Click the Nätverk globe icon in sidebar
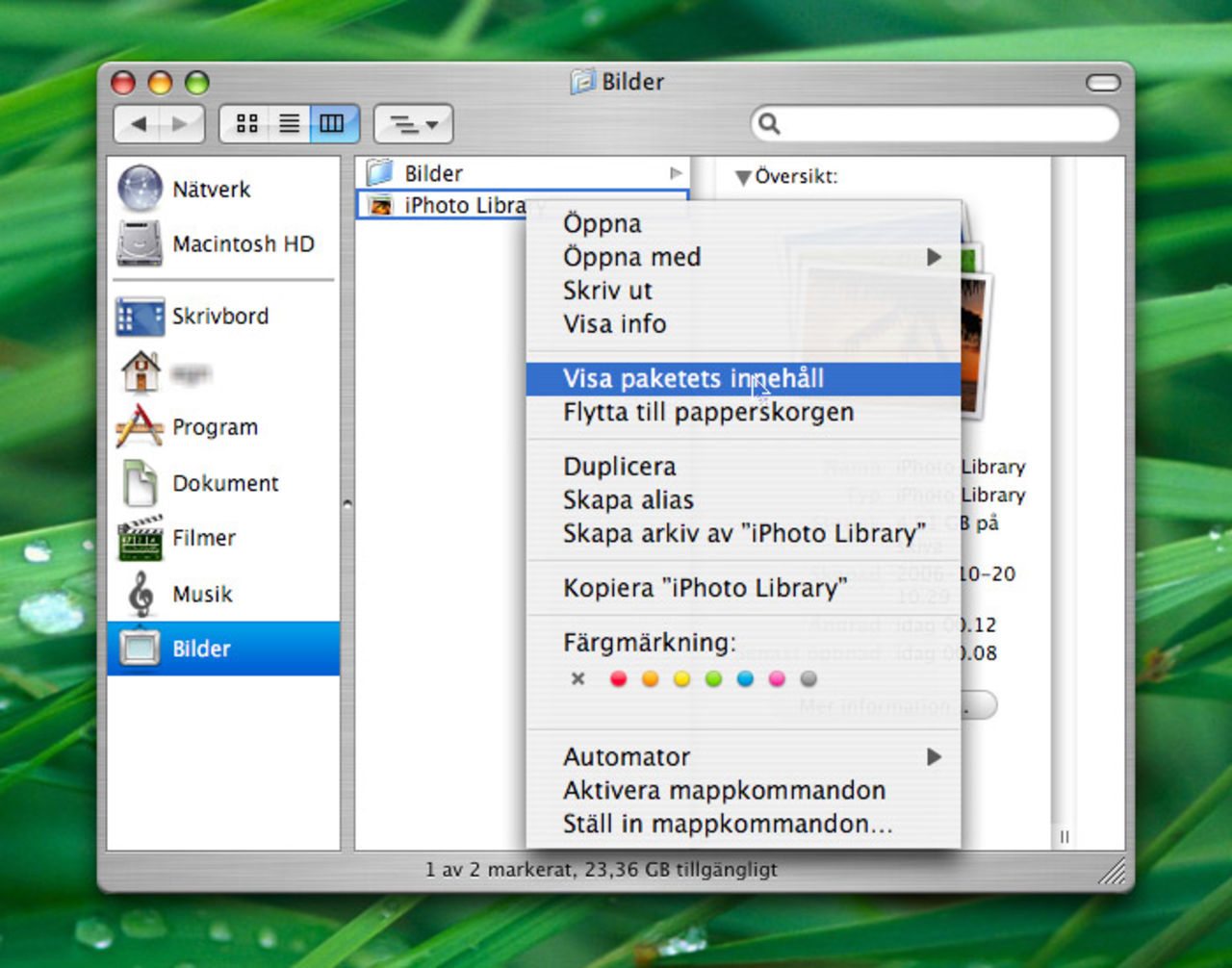This screenshot has height=968, width=1232. (141, 189)
